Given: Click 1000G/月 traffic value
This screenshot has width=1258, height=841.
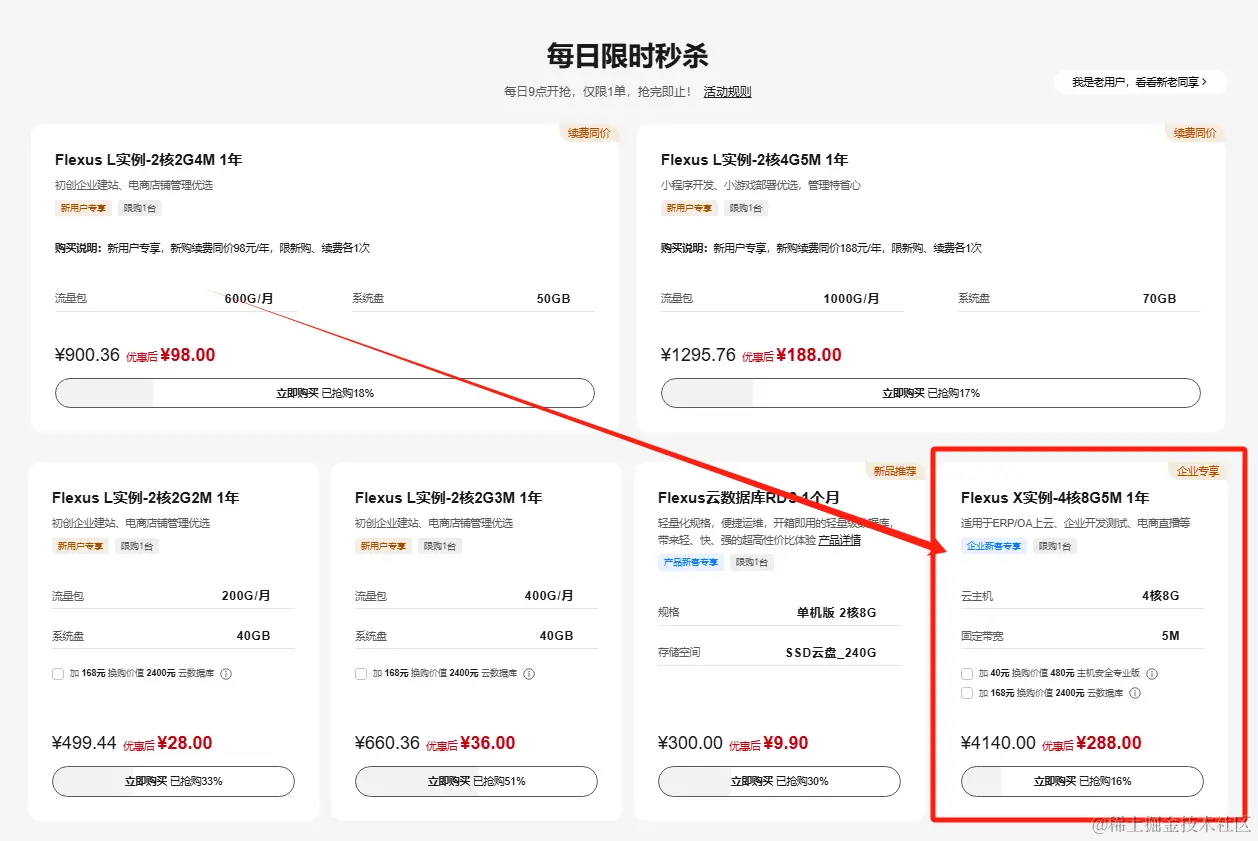Looking at the screenshot, I should point(851,299).
